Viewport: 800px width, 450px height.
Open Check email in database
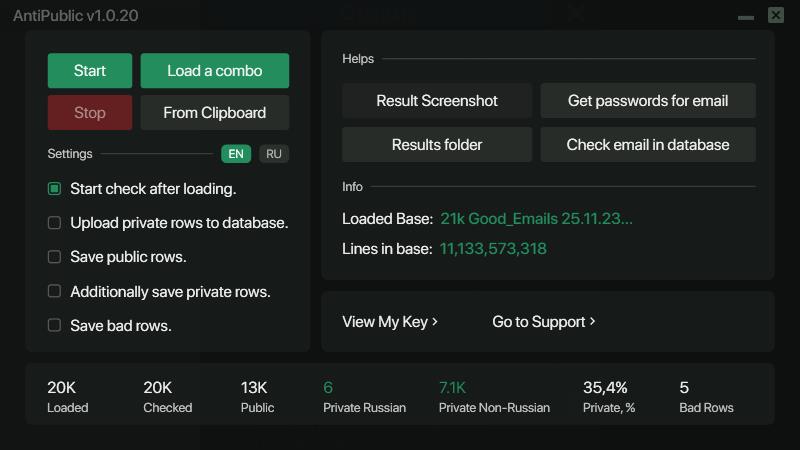click(647, 145)
